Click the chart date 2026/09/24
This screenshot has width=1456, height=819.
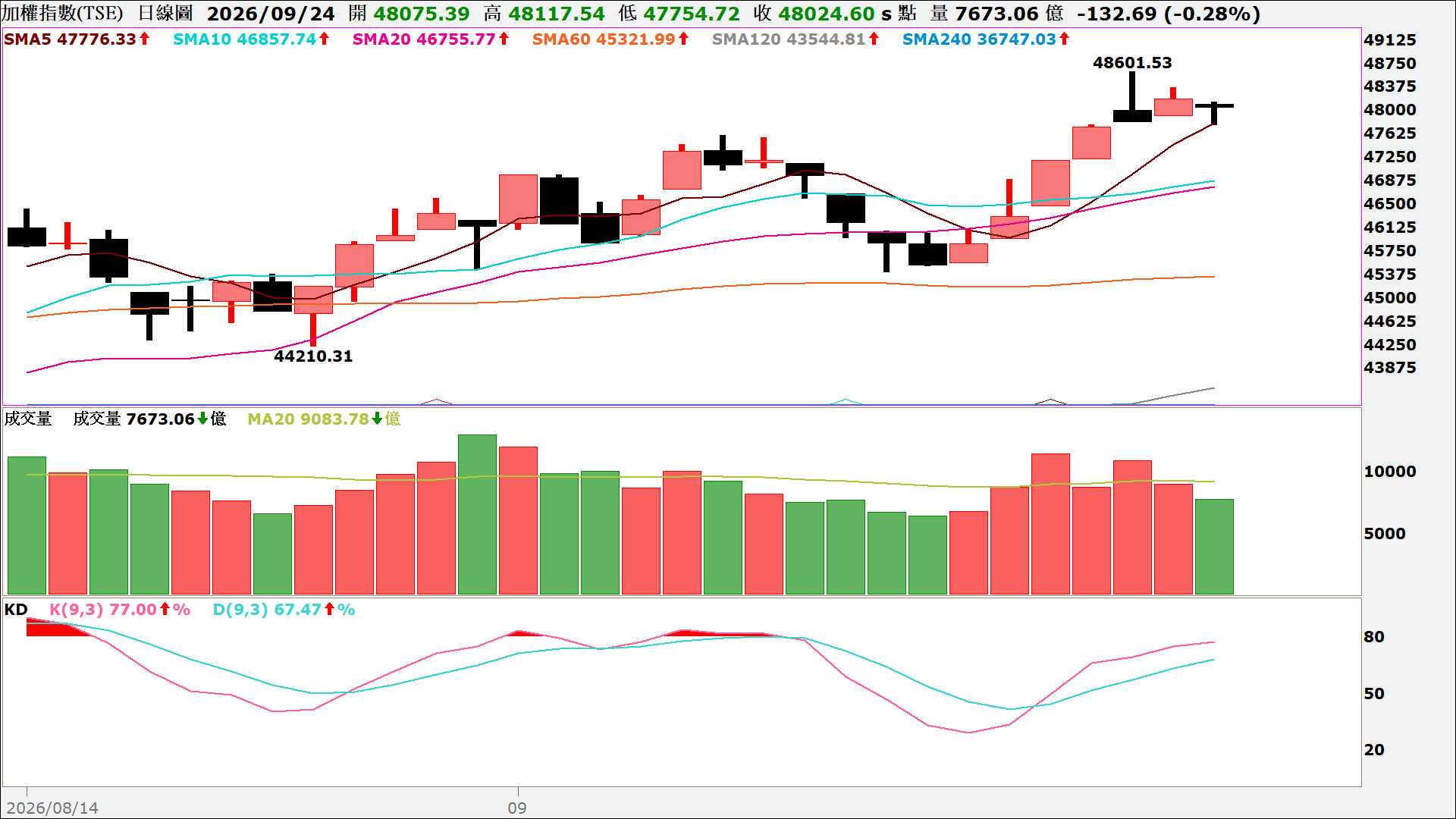point(271,14)
